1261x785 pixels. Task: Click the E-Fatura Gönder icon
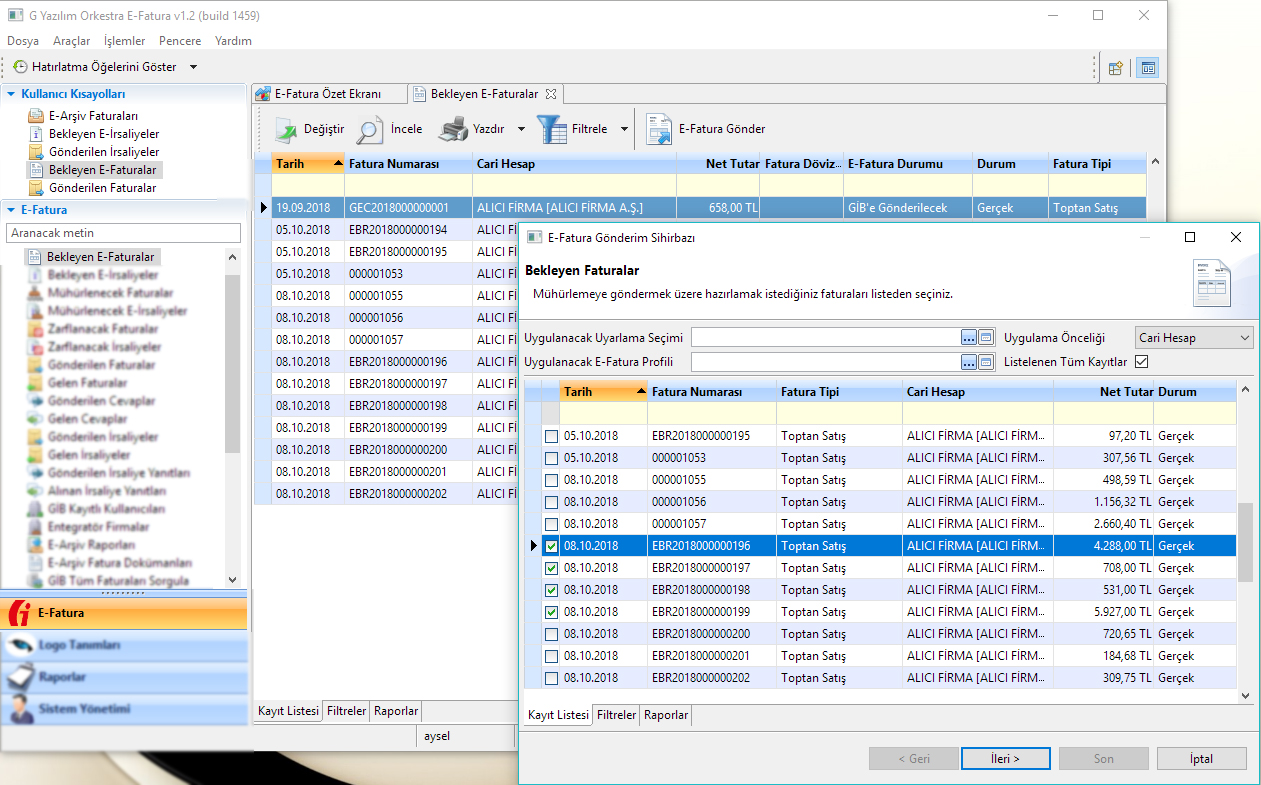point(658,130)
